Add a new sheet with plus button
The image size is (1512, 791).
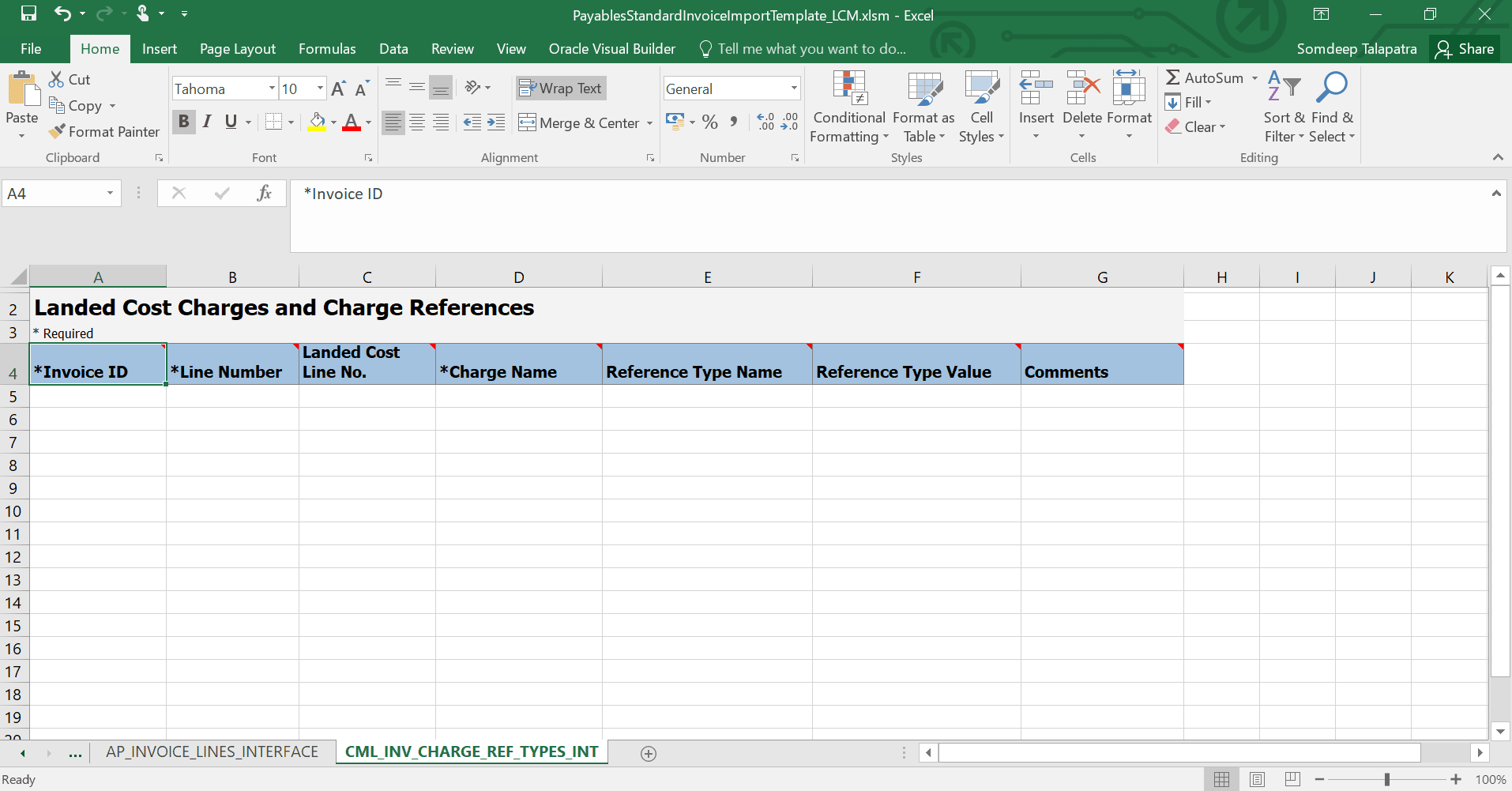click(x=649, y=753)
